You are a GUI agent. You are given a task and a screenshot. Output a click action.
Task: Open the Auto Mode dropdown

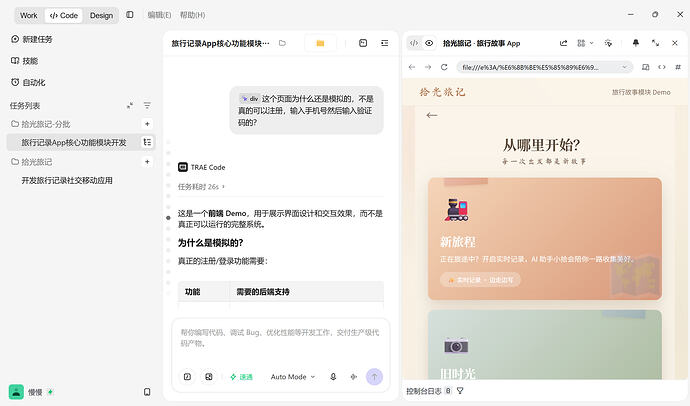click(x=293, y=377)
